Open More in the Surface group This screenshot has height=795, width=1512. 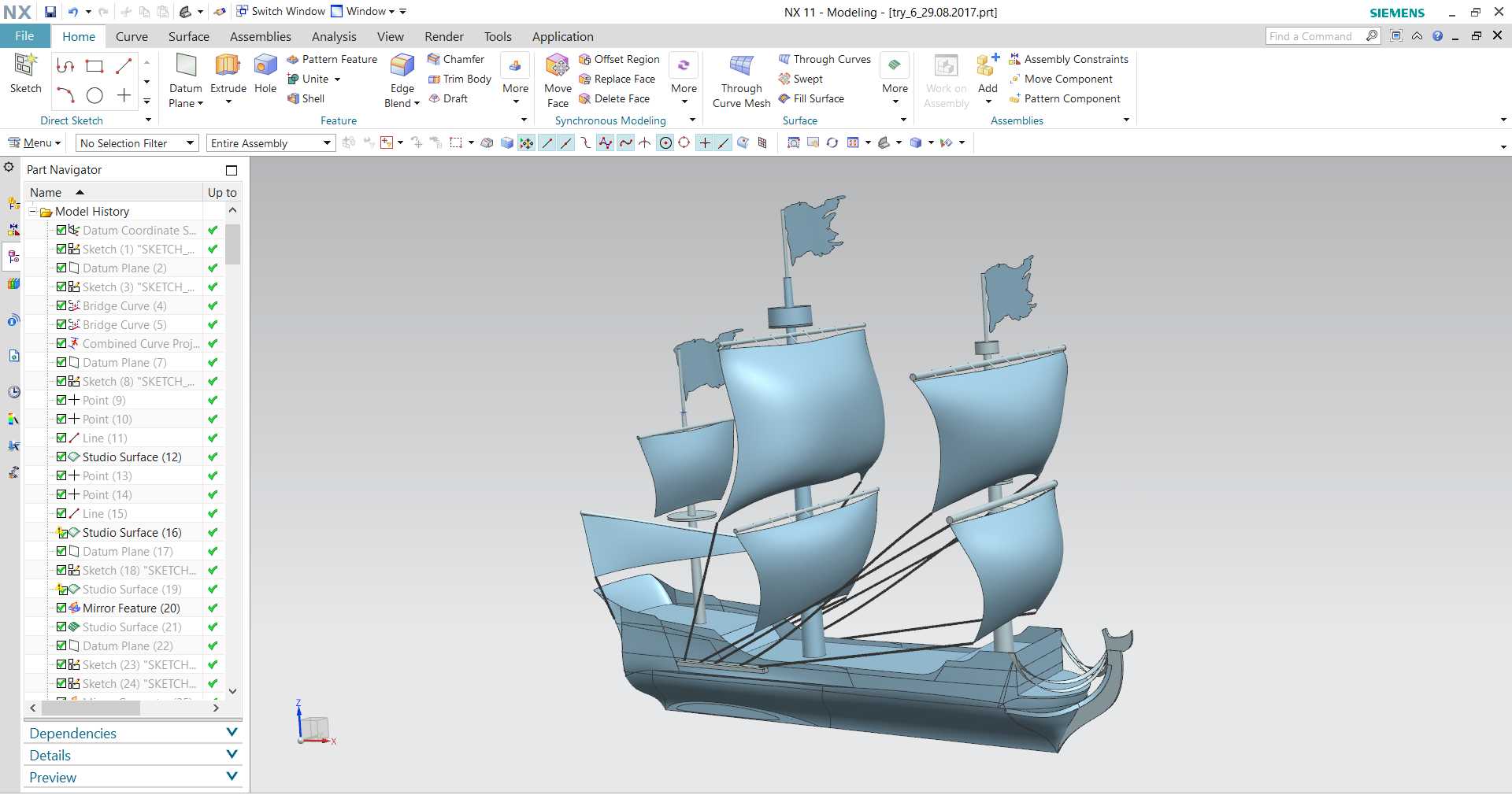click(895, 79)
